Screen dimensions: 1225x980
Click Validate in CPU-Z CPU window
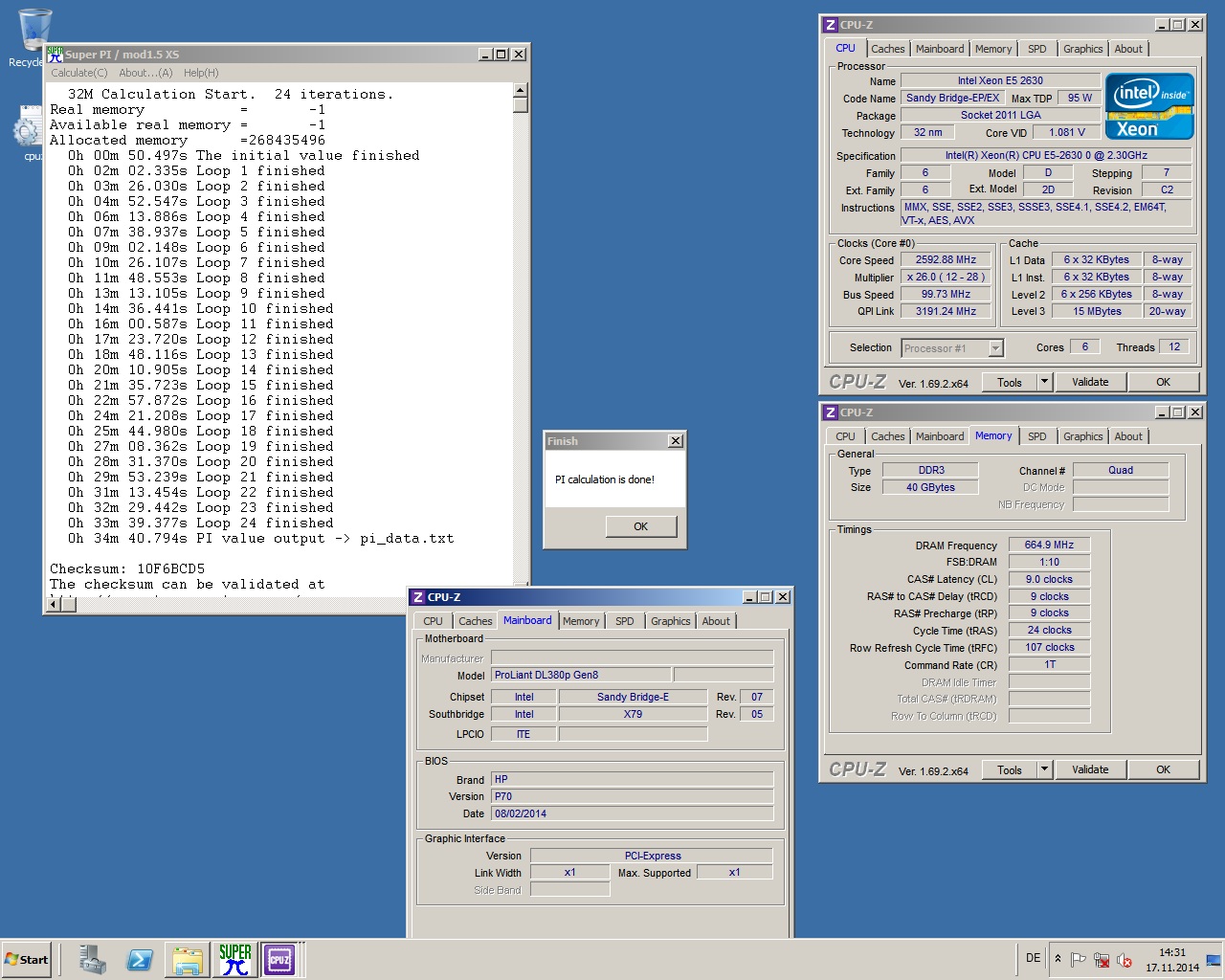tap(1090, 382)
